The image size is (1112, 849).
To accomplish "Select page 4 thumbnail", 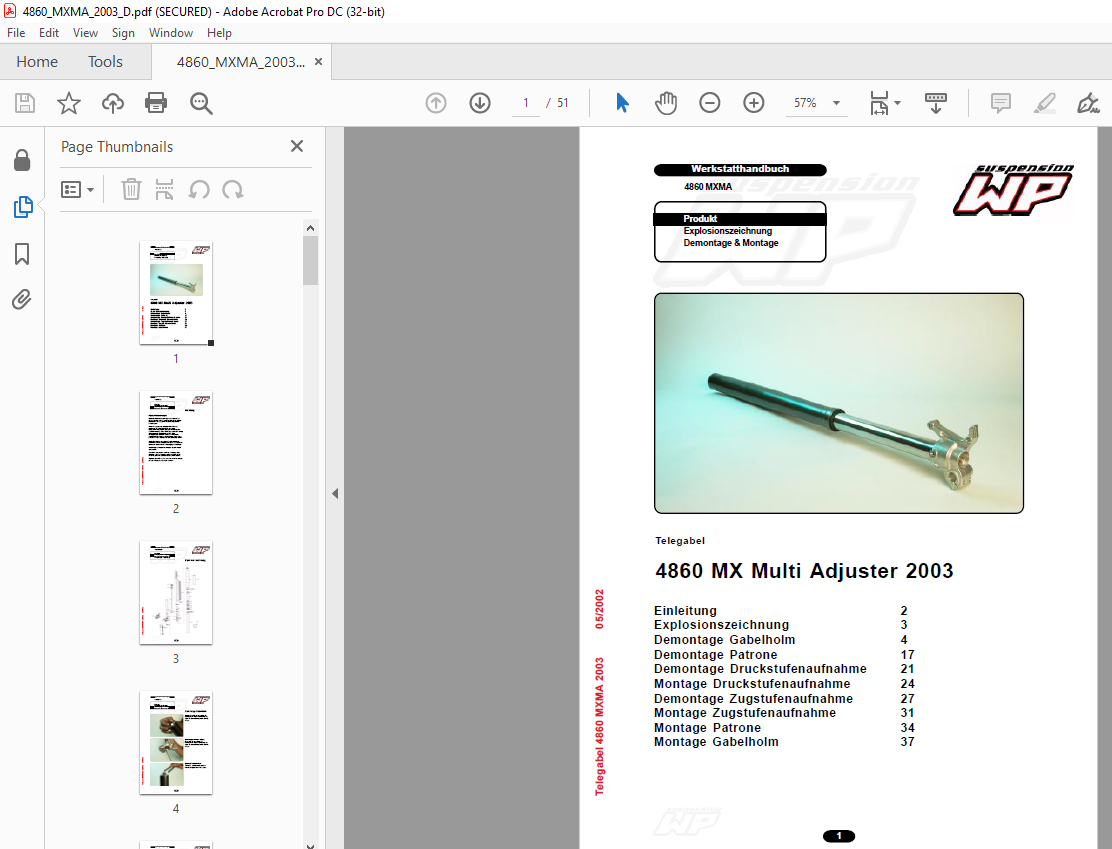I will (x=176, y=743).
